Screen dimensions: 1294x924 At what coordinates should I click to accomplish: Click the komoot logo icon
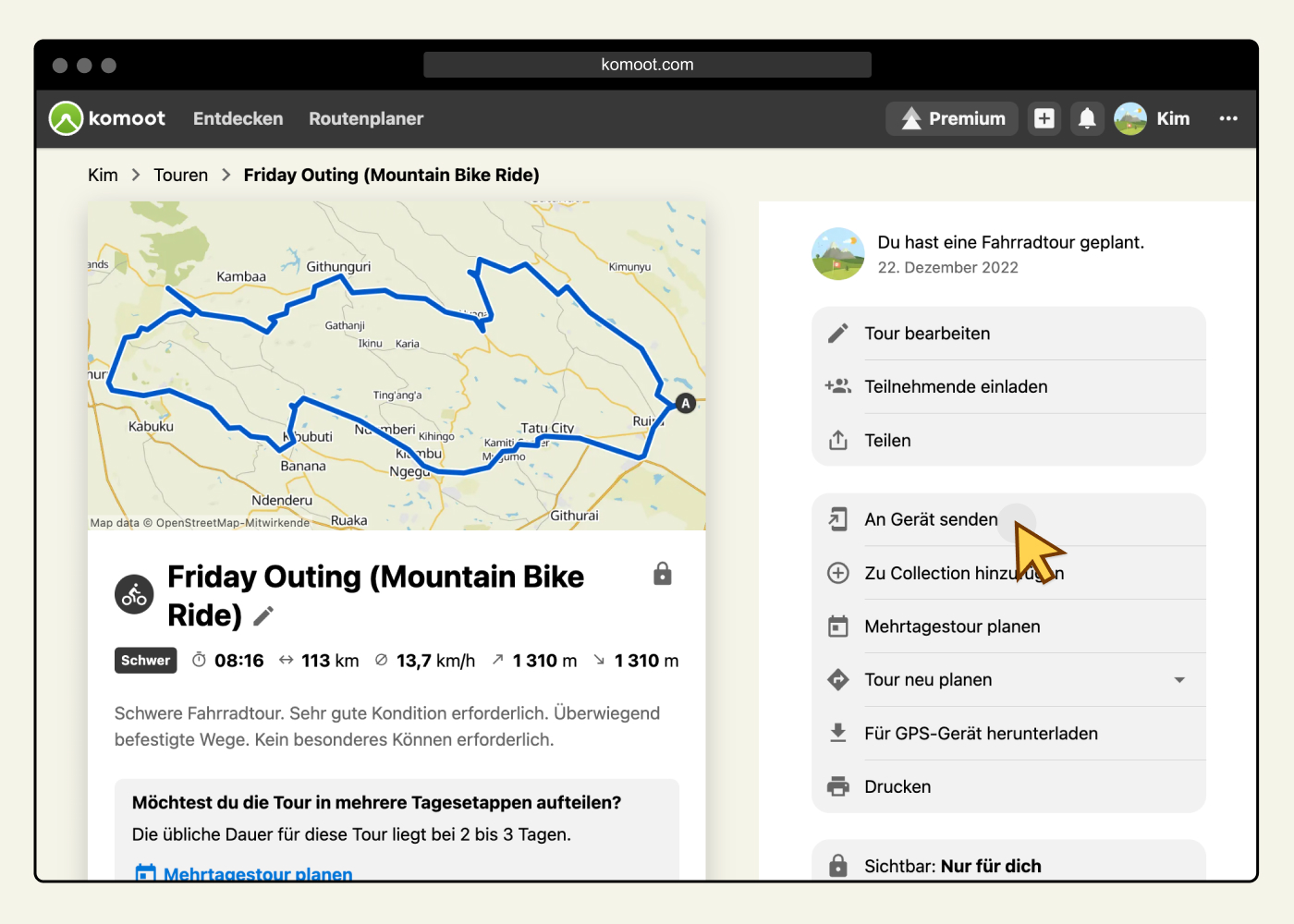point(67,118)
